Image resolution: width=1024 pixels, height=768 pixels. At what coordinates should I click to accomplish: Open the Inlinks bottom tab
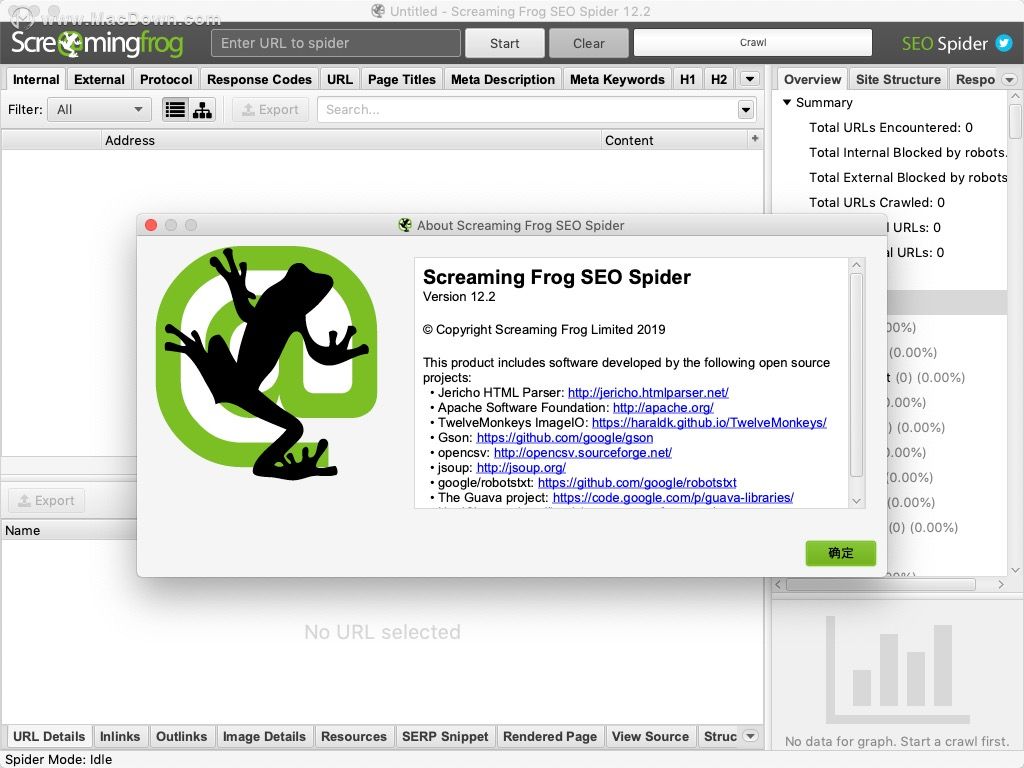point(120,736)
